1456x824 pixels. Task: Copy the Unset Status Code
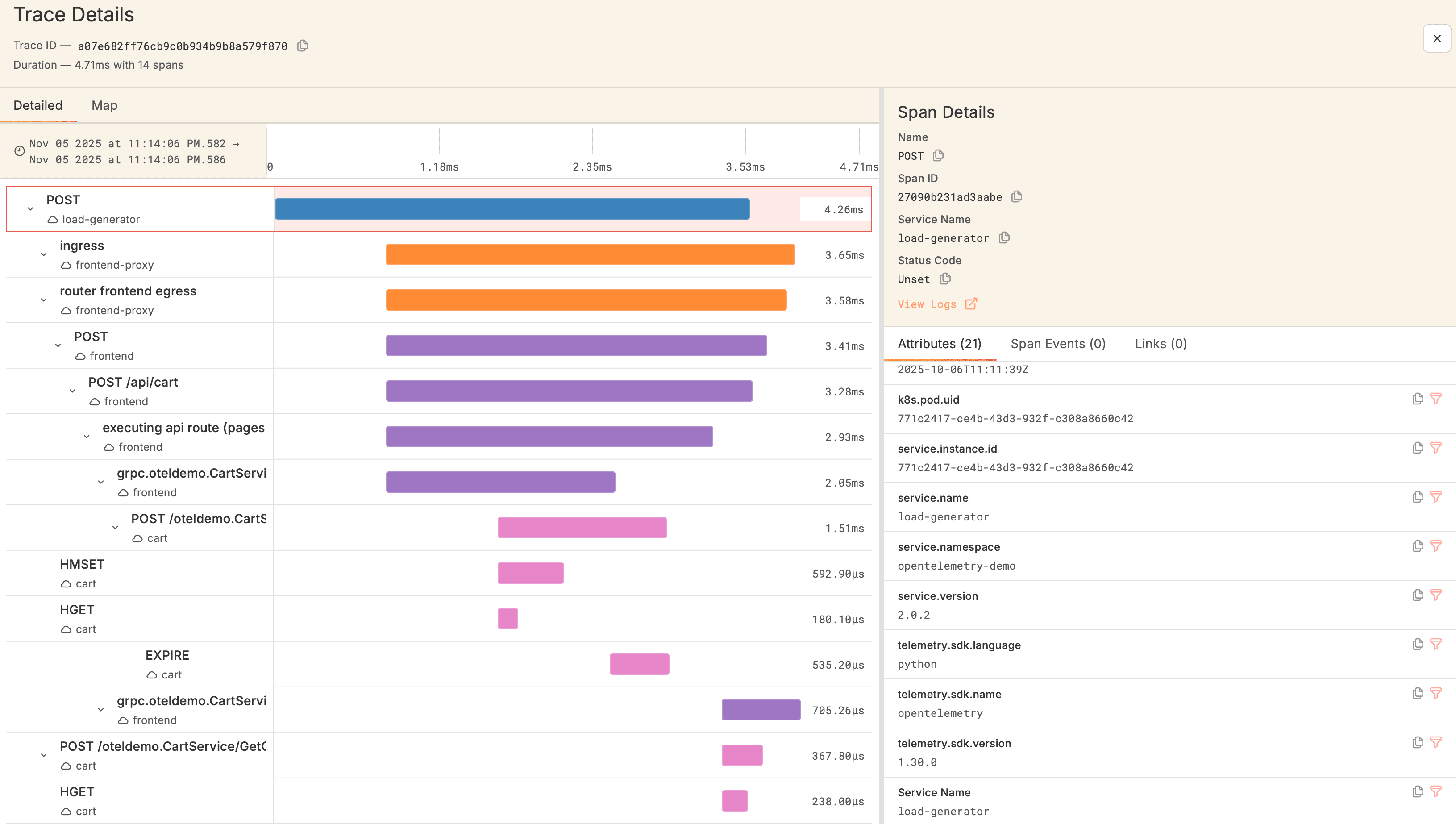point(945,279)
